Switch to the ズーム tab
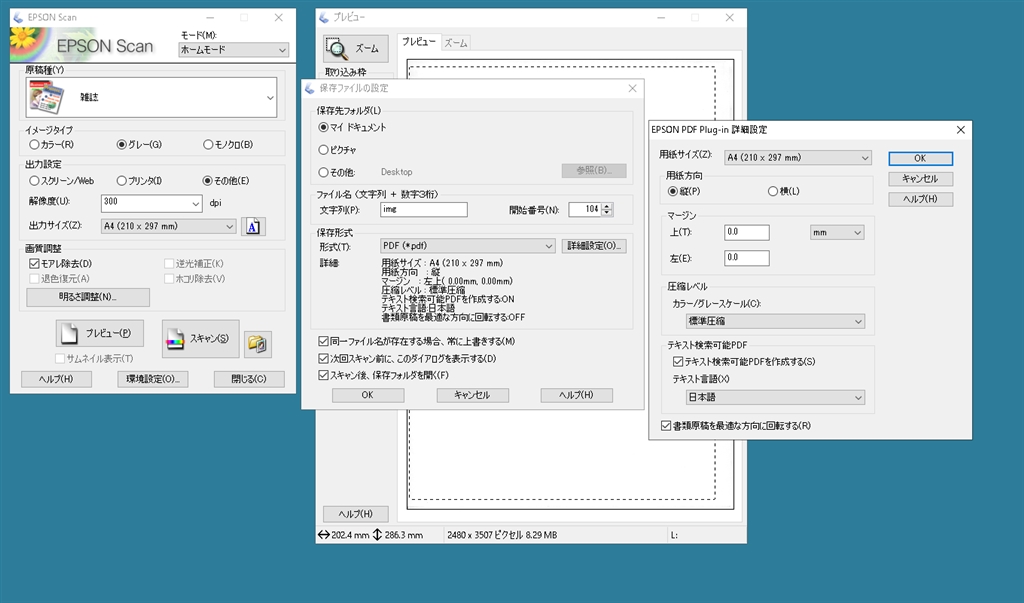Image resolution: width=1024 pixels, height=603 pixels. (456, 43)
